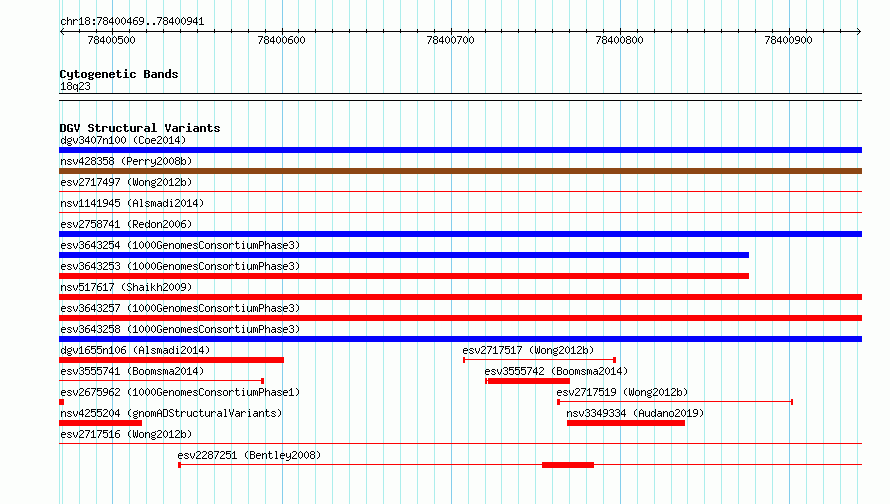Open the esv2717519 (Wong2012b) variant label

(622, 392)
